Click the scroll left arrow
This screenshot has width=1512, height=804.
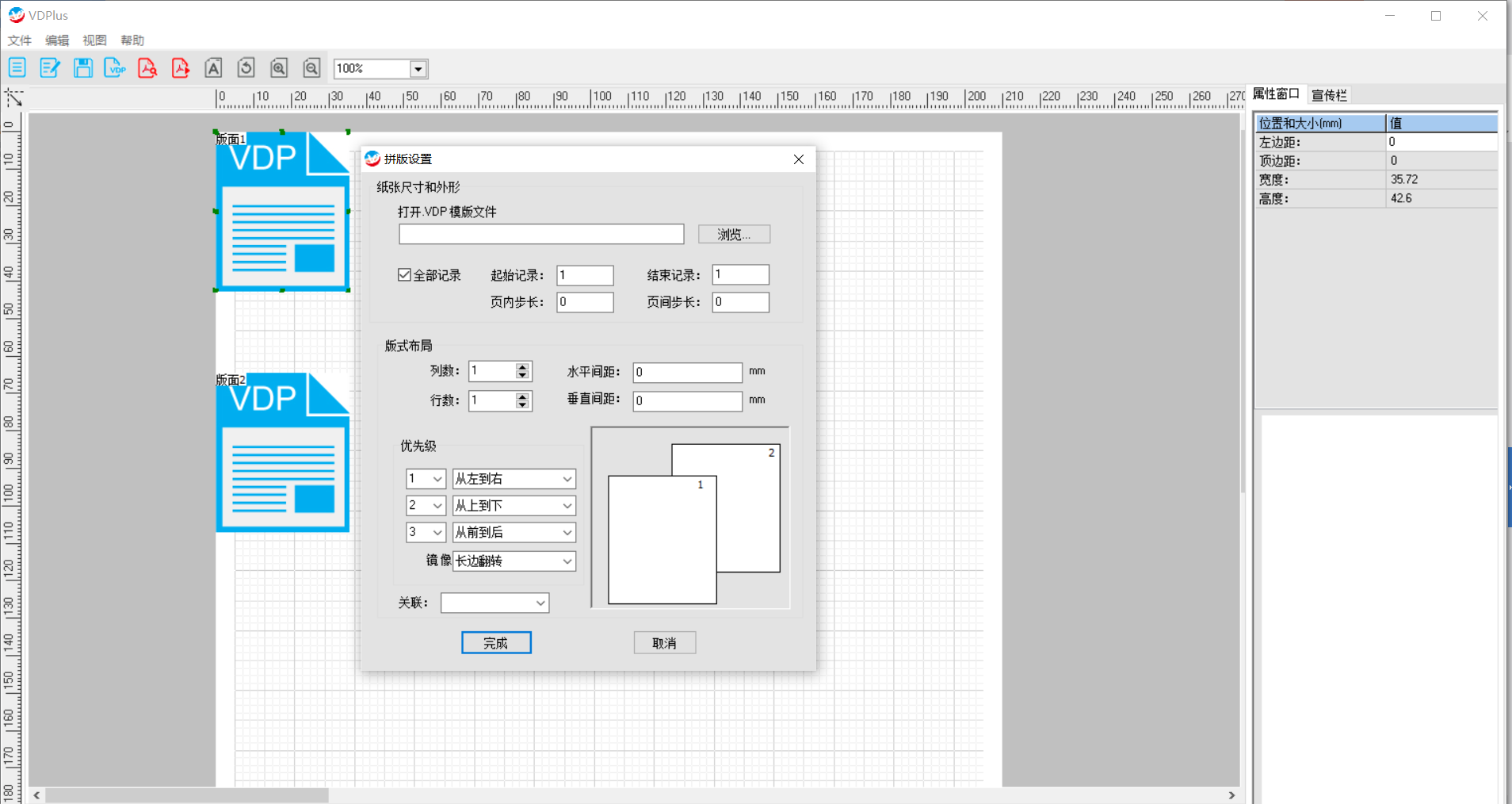[x=36, y=795]
